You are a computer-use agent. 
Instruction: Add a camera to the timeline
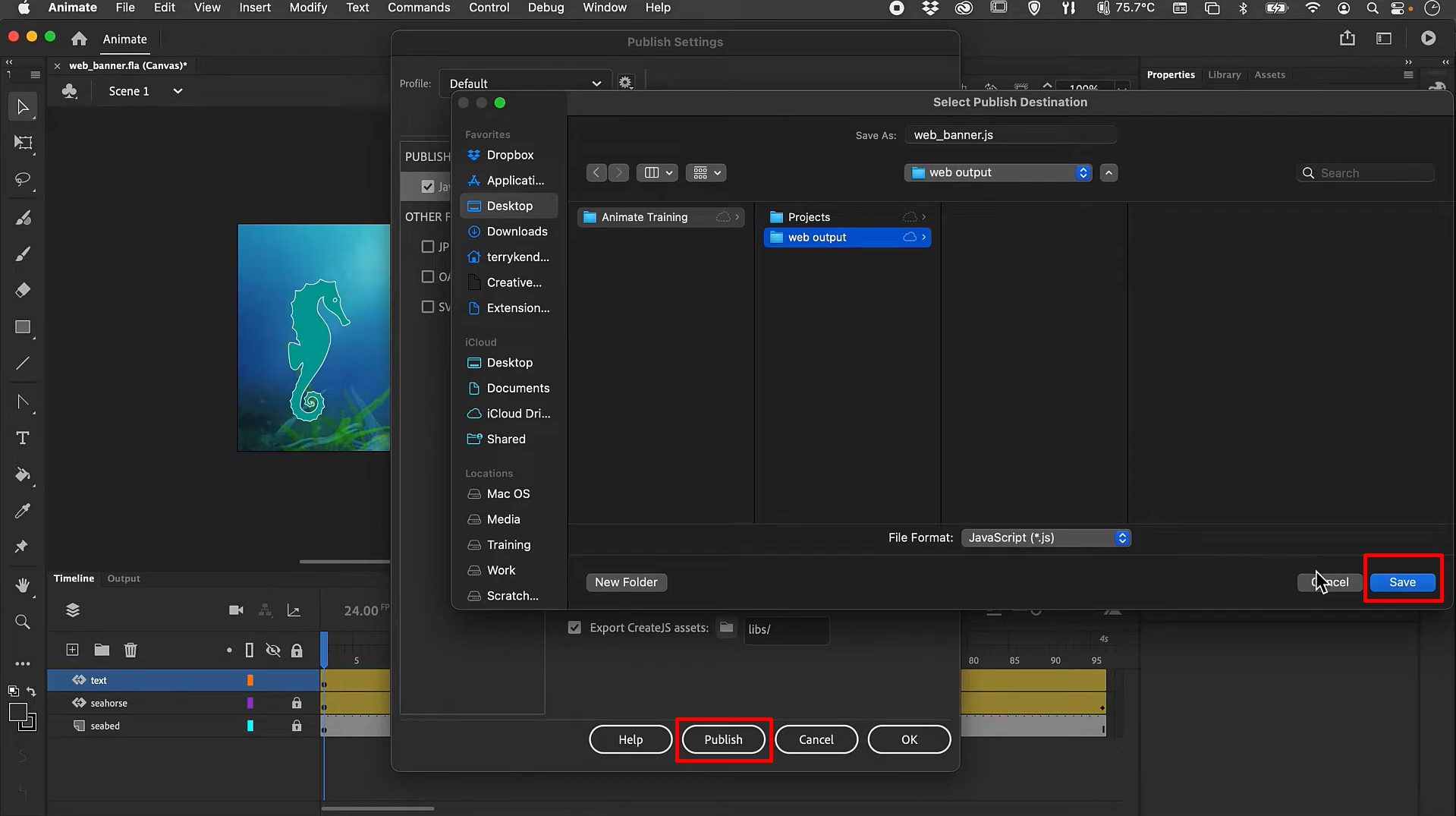[x=235, y=610]
